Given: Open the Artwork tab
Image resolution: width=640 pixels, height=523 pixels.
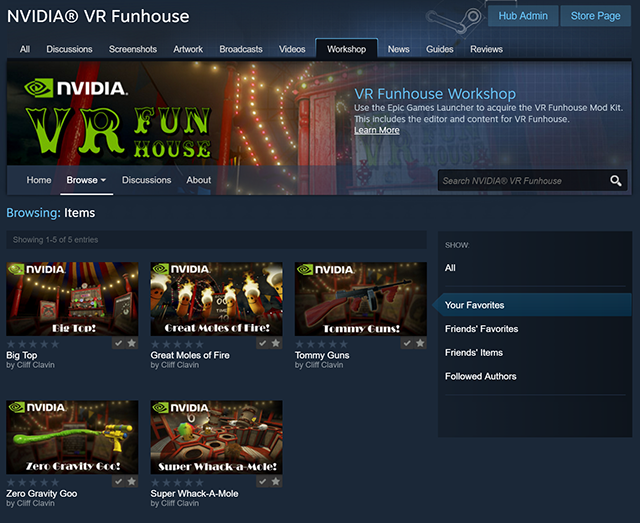Looking at the screenshot, I should point(188,49).
